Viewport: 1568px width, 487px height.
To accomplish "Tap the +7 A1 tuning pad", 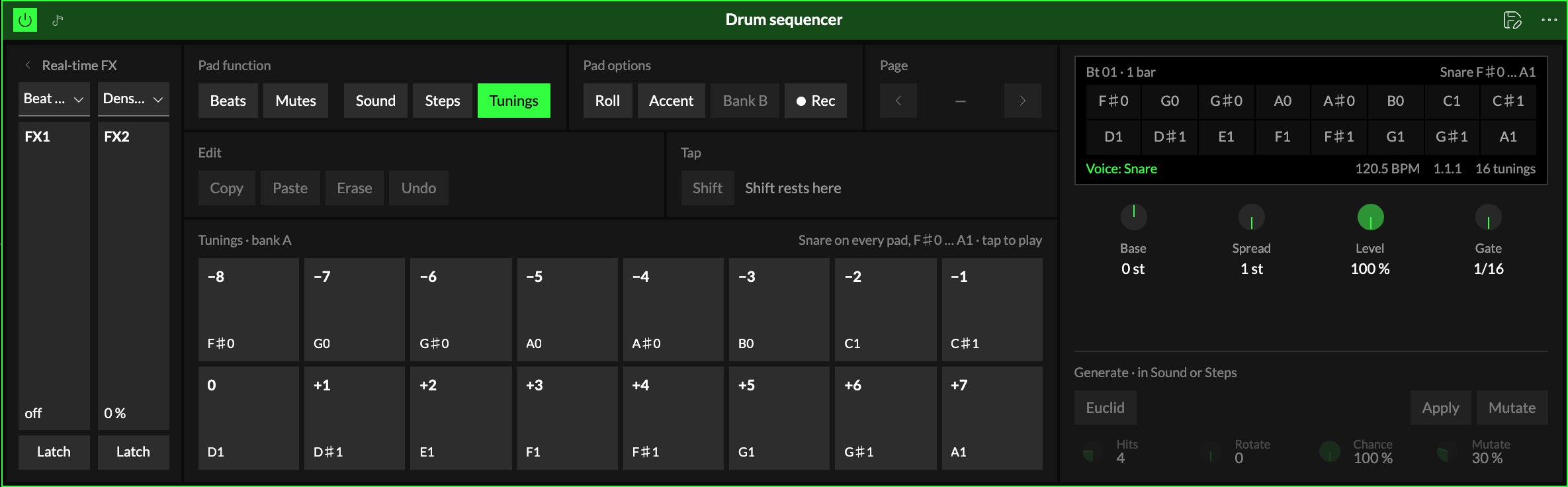I will [x=992, y=418].
